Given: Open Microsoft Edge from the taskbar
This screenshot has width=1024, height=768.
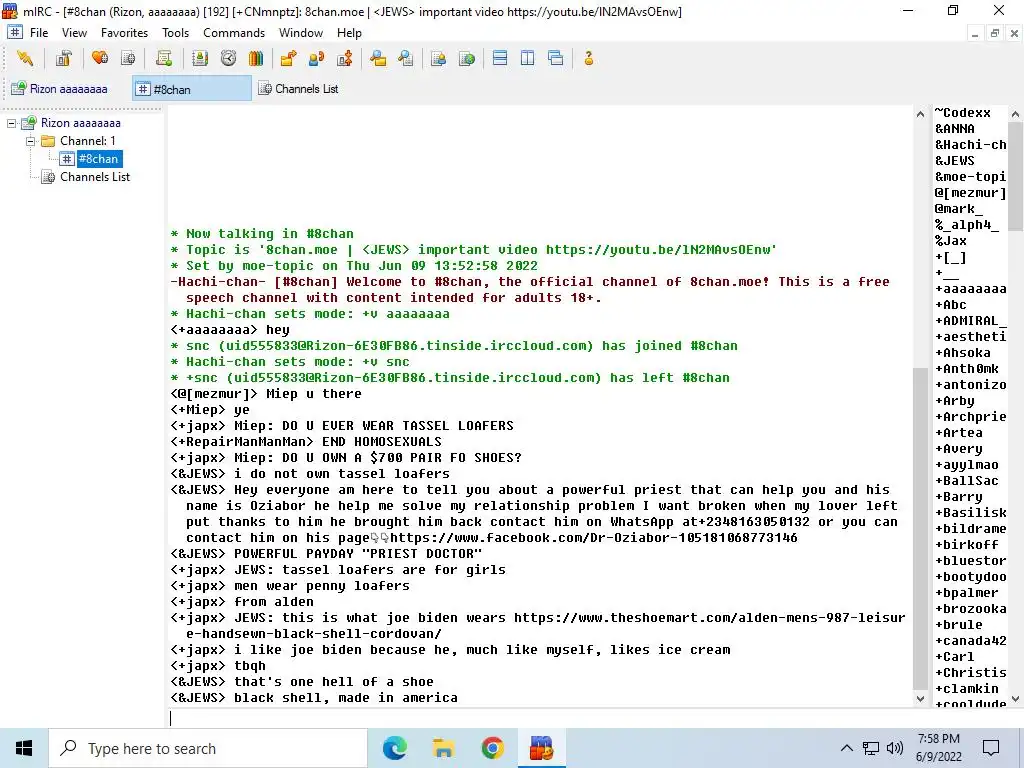Looking at the screenshot, I should [394, 748].
